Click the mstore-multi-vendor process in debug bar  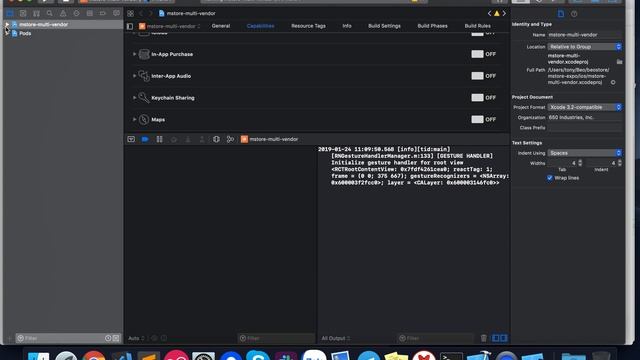(x=269, y=139)
